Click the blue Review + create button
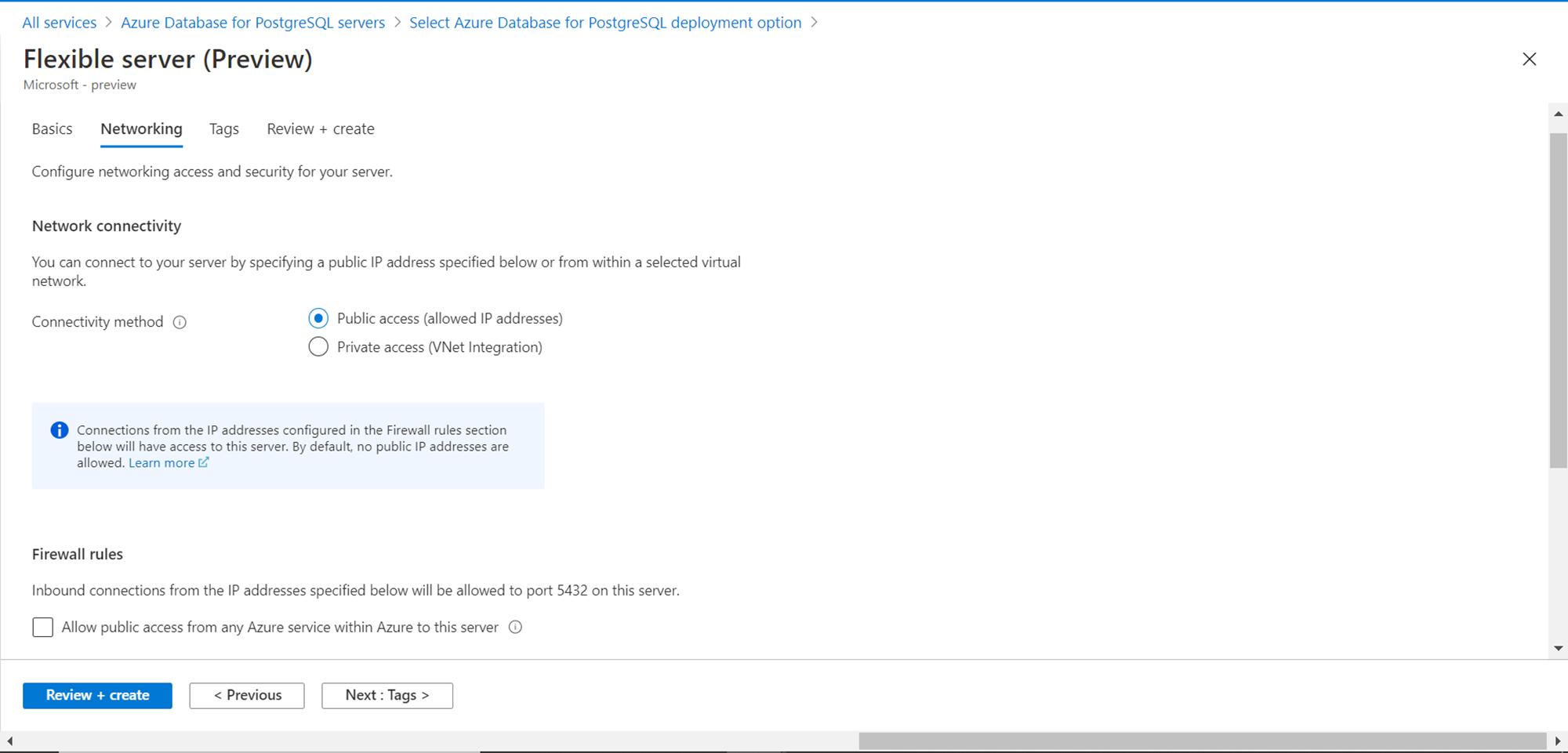This screenshot has height=753, width=1568. coord(97,695)
